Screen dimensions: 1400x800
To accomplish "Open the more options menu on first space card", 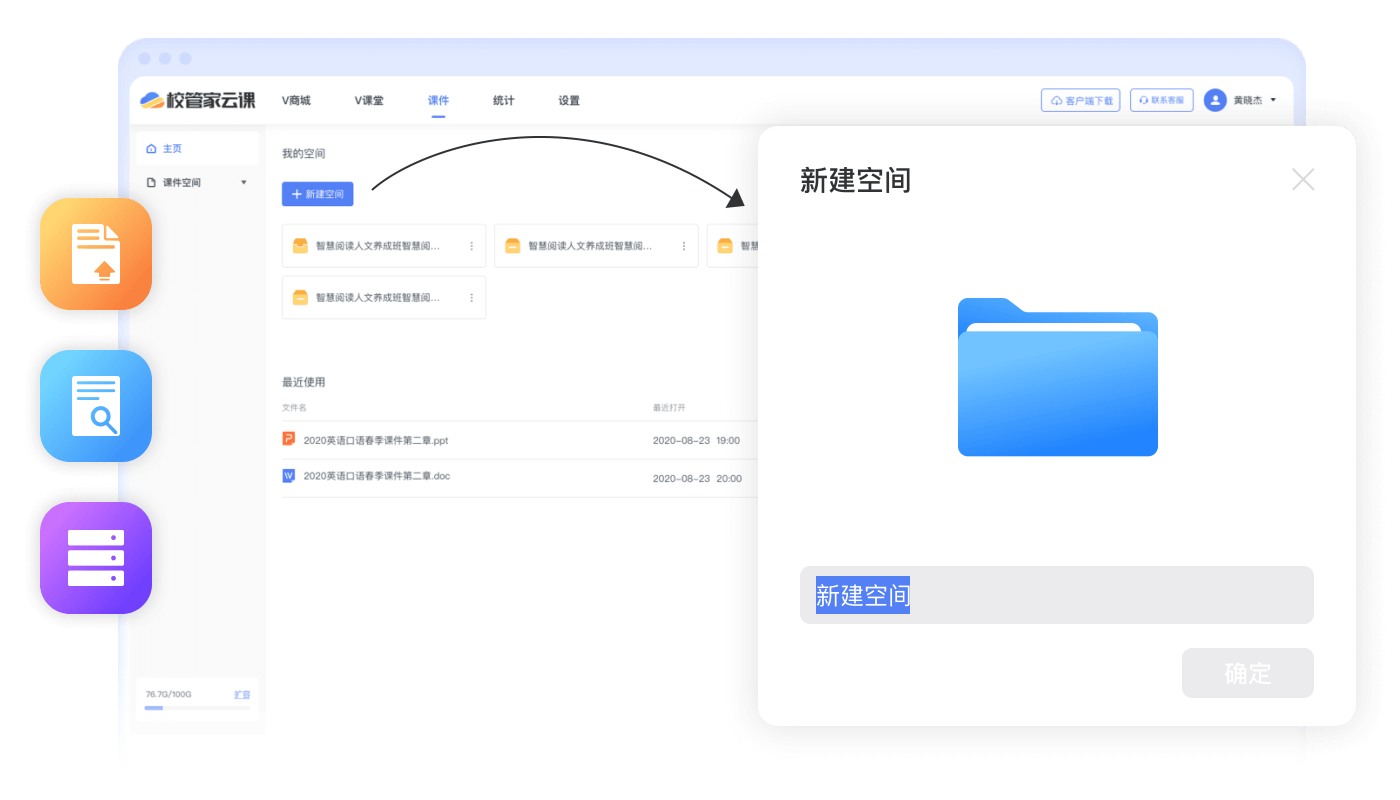I will coord(471,246).
